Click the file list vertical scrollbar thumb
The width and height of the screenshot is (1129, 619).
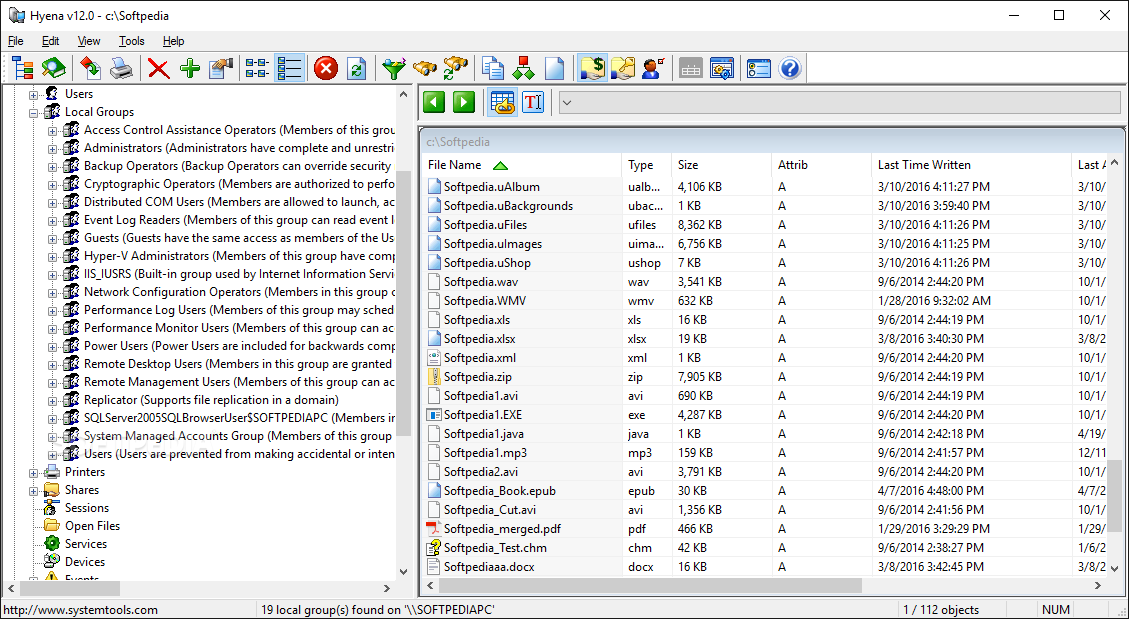pos(1115,497)
